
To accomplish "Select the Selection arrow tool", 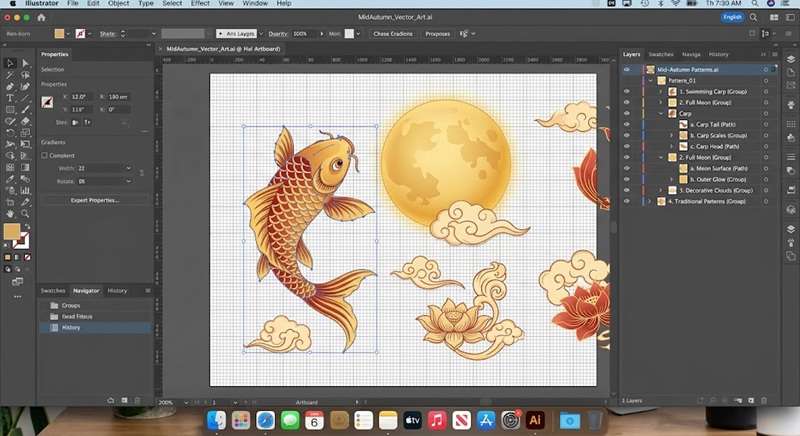I will coord(10,63).
